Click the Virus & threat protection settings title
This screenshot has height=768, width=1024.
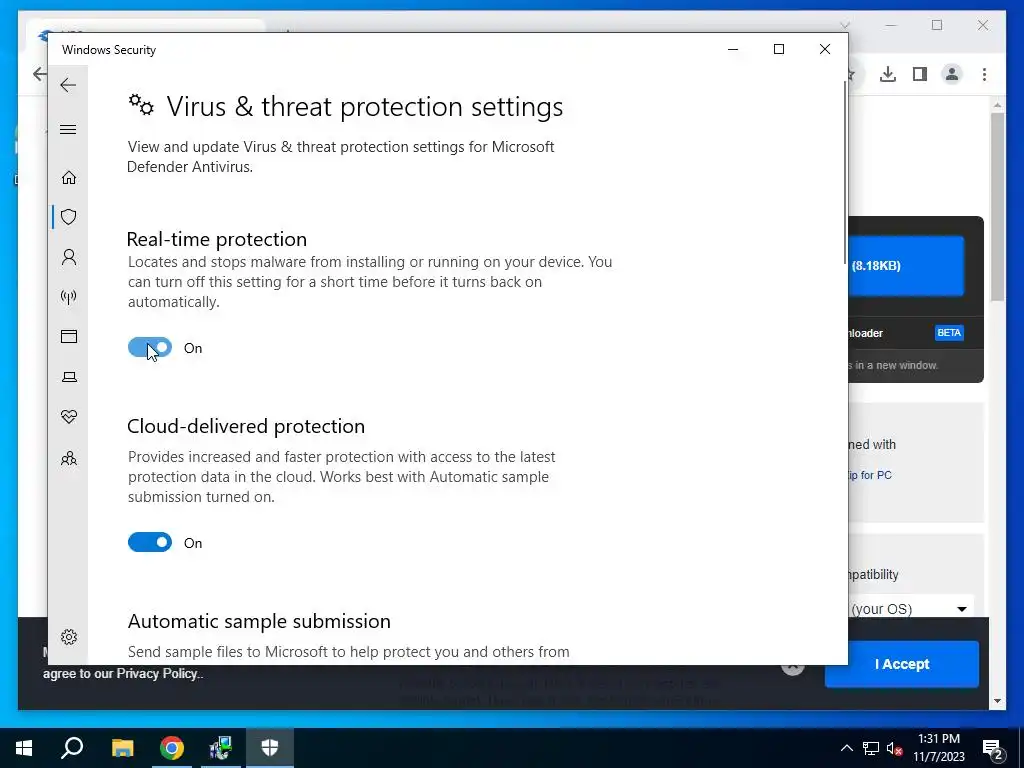pos(364,106)
